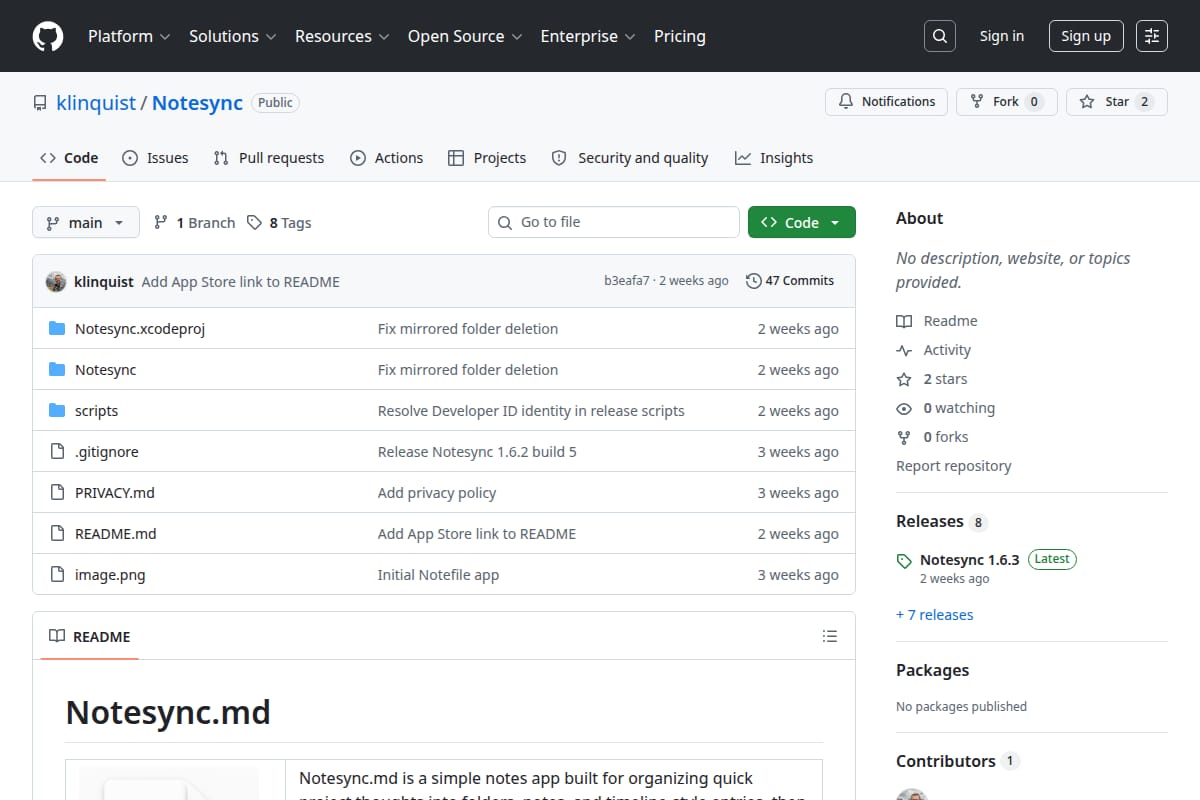1200x800 pixels.
Task: Open the main branch selector dropdown
Action: tap(85, 223)
